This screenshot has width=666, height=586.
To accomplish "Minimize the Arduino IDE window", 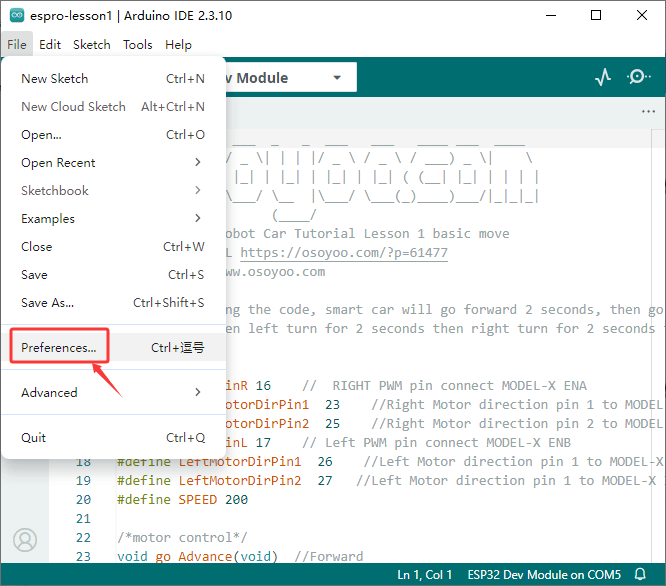I will click(x=551, y=15).
